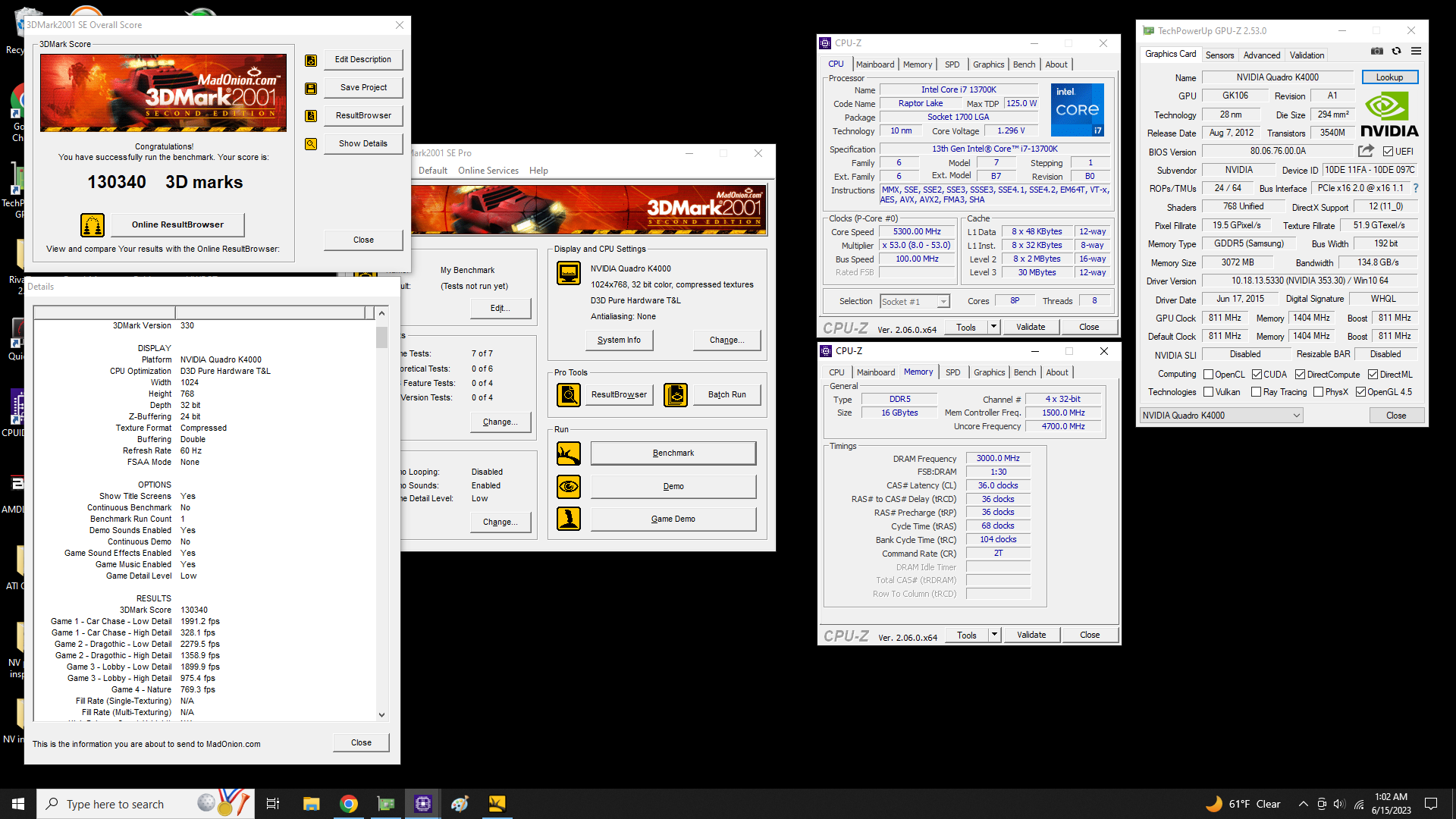Toggle the OpenGL 4.5 checkbox
1456x819 pixels.
point(1360,392)
